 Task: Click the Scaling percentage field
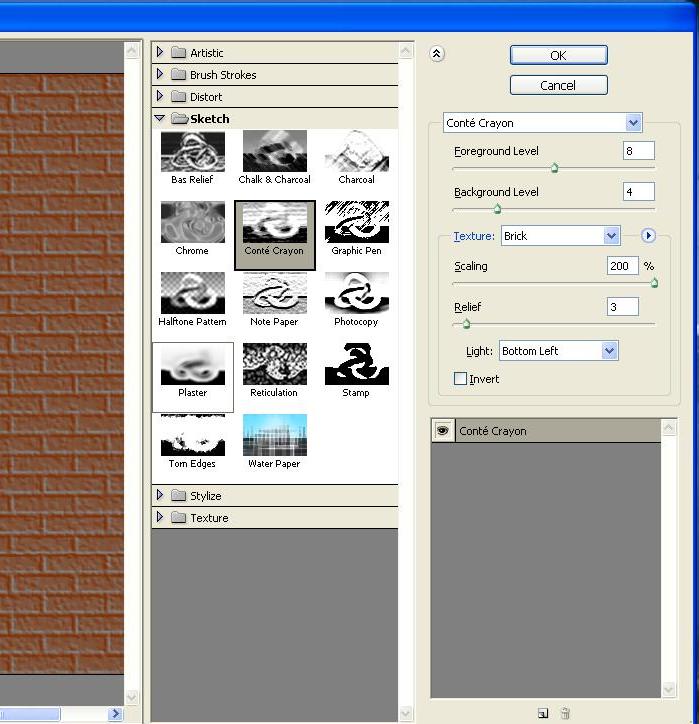(622, 266)
